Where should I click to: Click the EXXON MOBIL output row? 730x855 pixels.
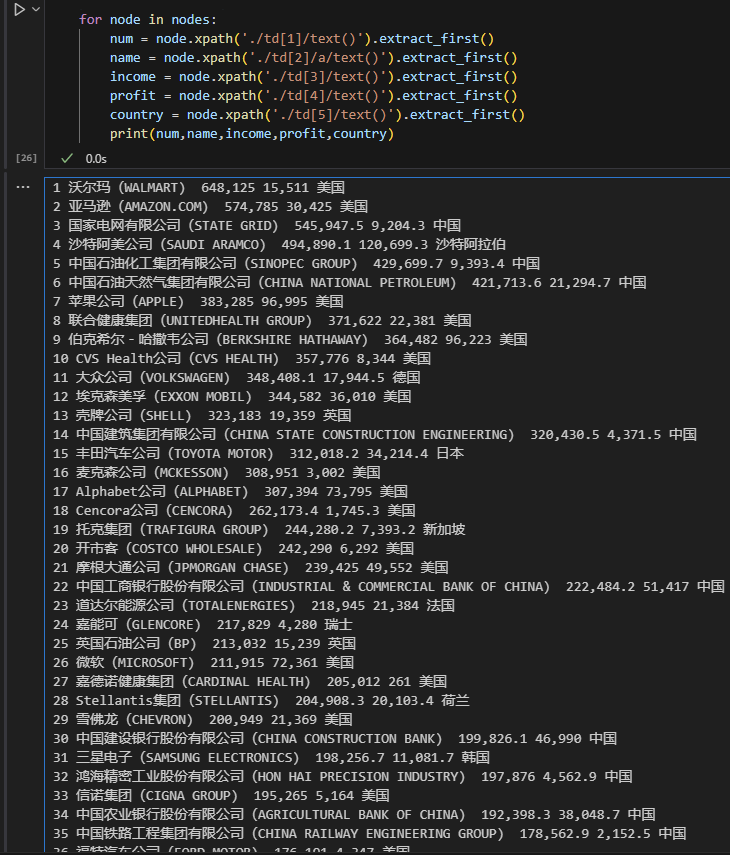(232, 396)
